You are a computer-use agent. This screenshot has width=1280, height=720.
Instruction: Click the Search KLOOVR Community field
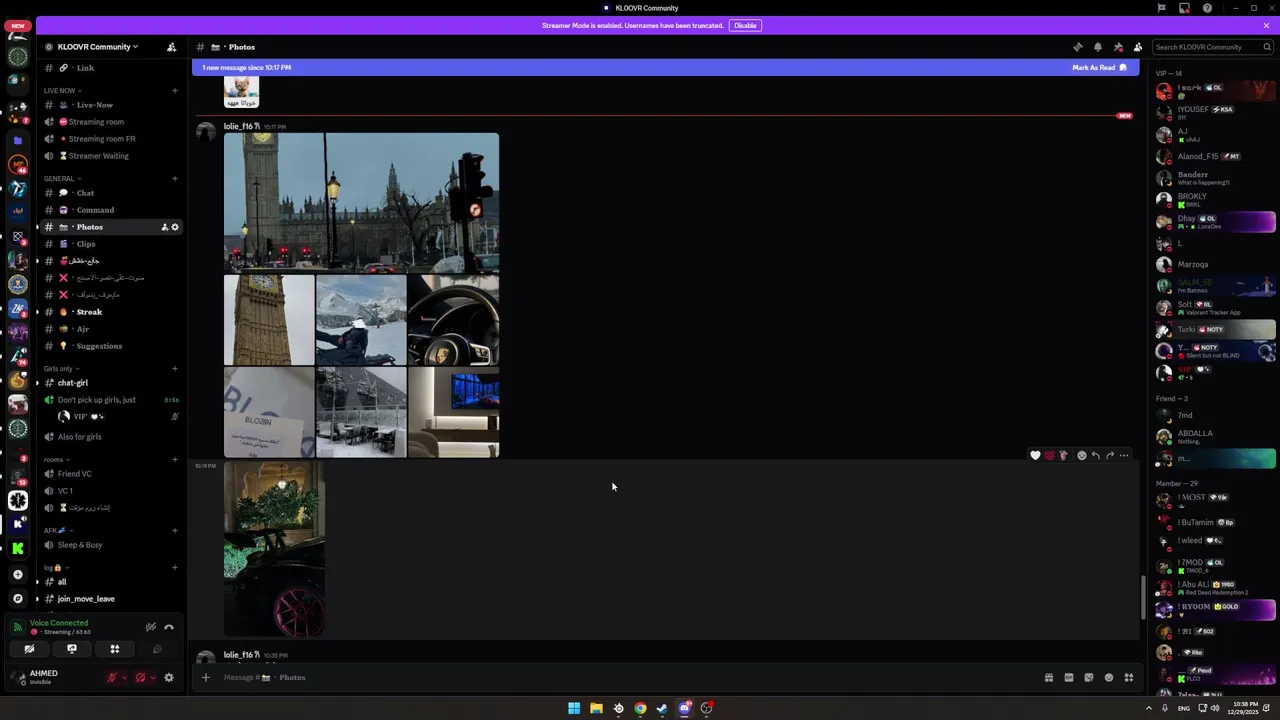point(1213,47)
